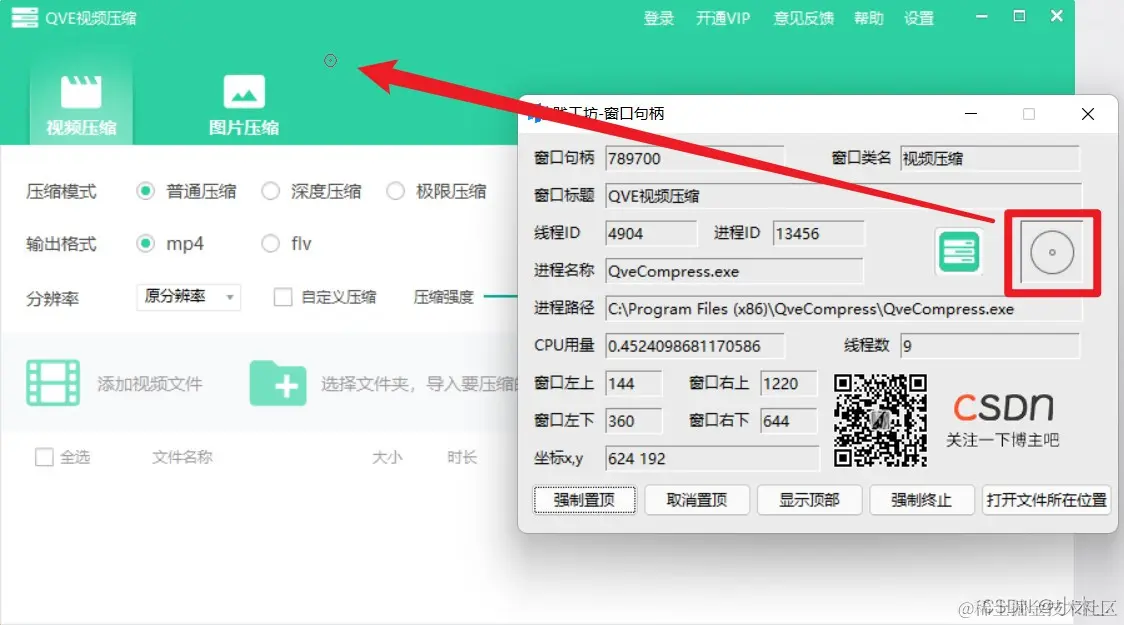Click the green add folder icon
This screenshot has height=625, width=1124.
278,383
